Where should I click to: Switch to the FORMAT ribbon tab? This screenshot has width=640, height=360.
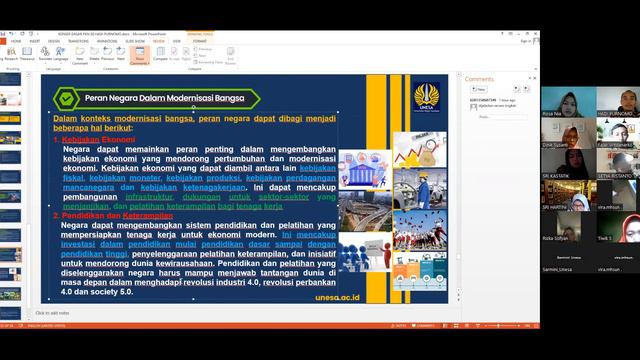[x=200, y=41]
